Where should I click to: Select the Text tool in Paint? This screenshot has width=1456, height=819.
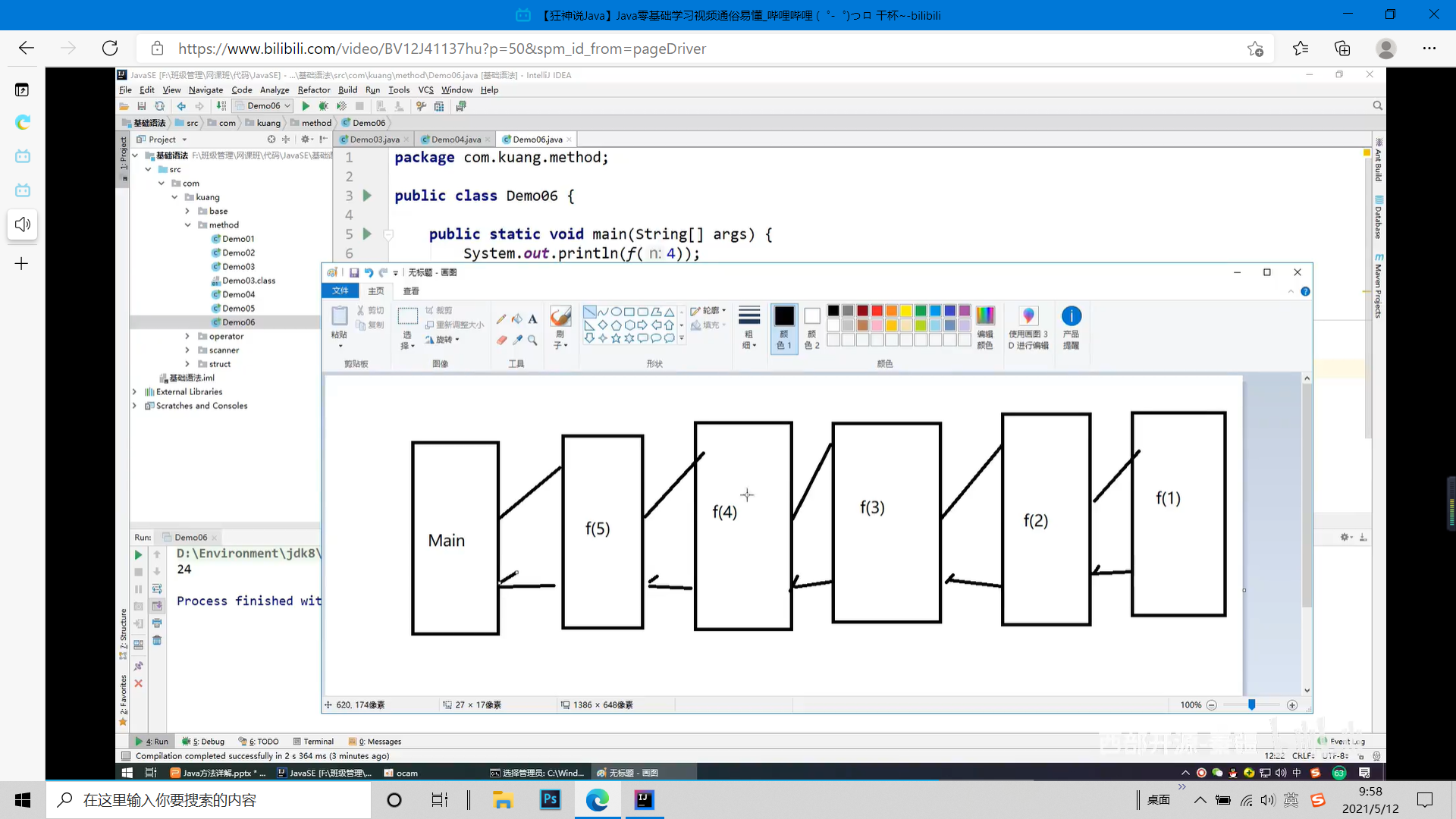[532, 319]
